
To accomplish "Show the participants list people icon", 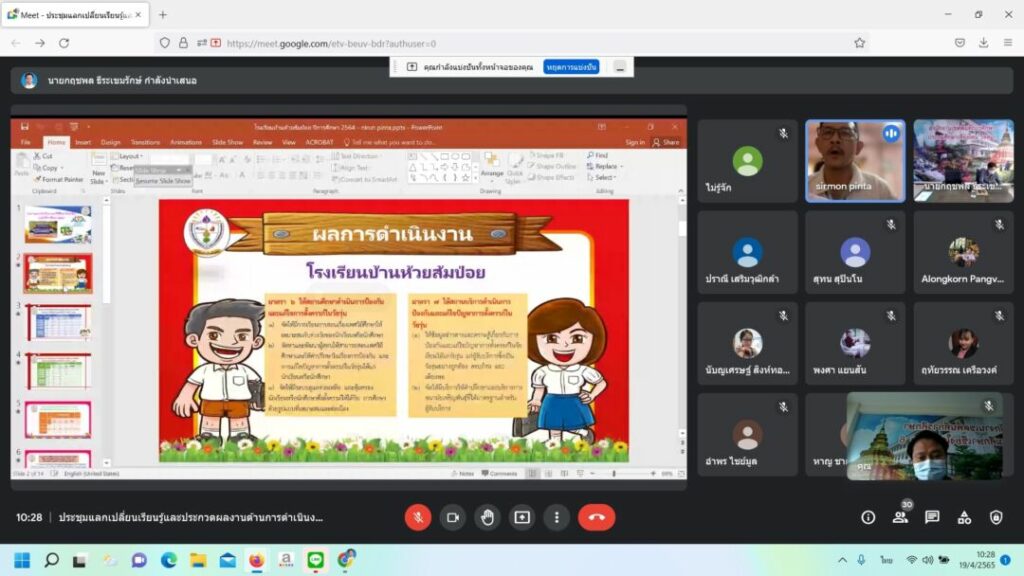I will pyautogui.click(x=900, y=517).
